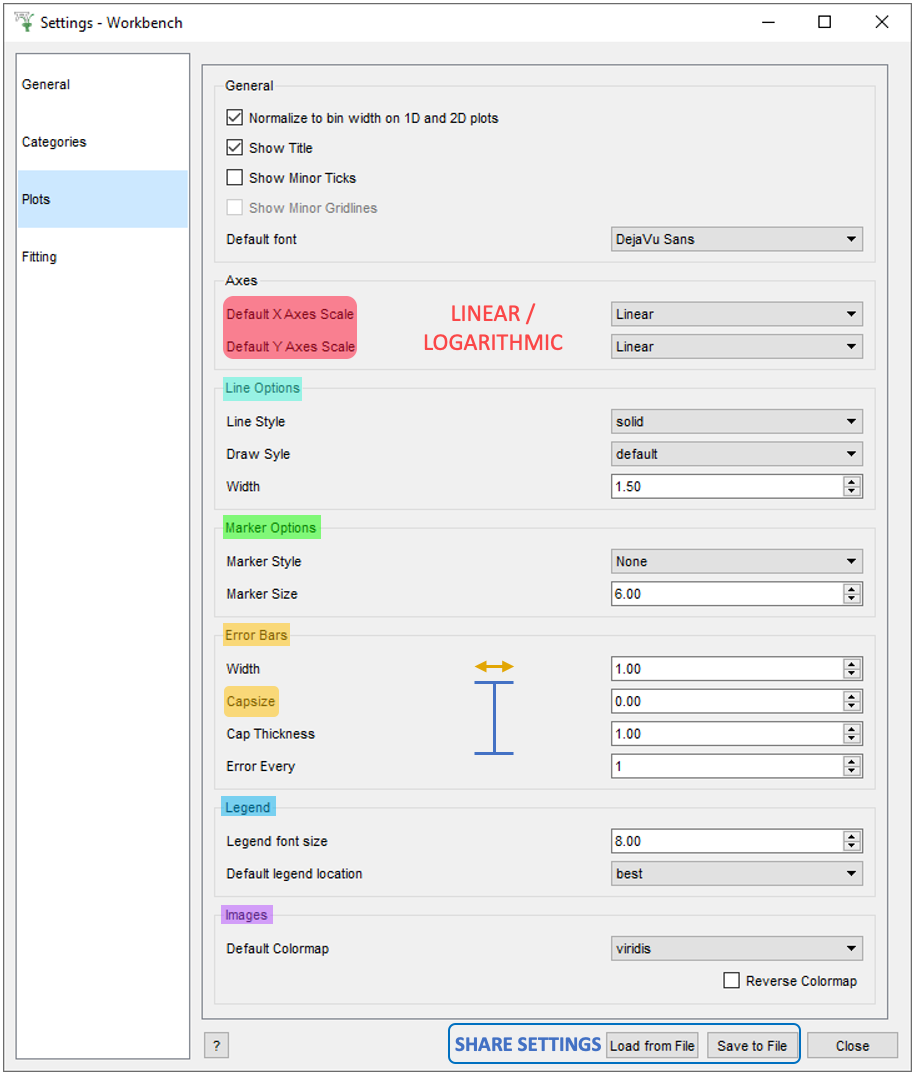Toggle the Reverse Colormap checkbox
Image resolution: width=915 pixels, height=1074 pixels.
[x=732, y=981]
